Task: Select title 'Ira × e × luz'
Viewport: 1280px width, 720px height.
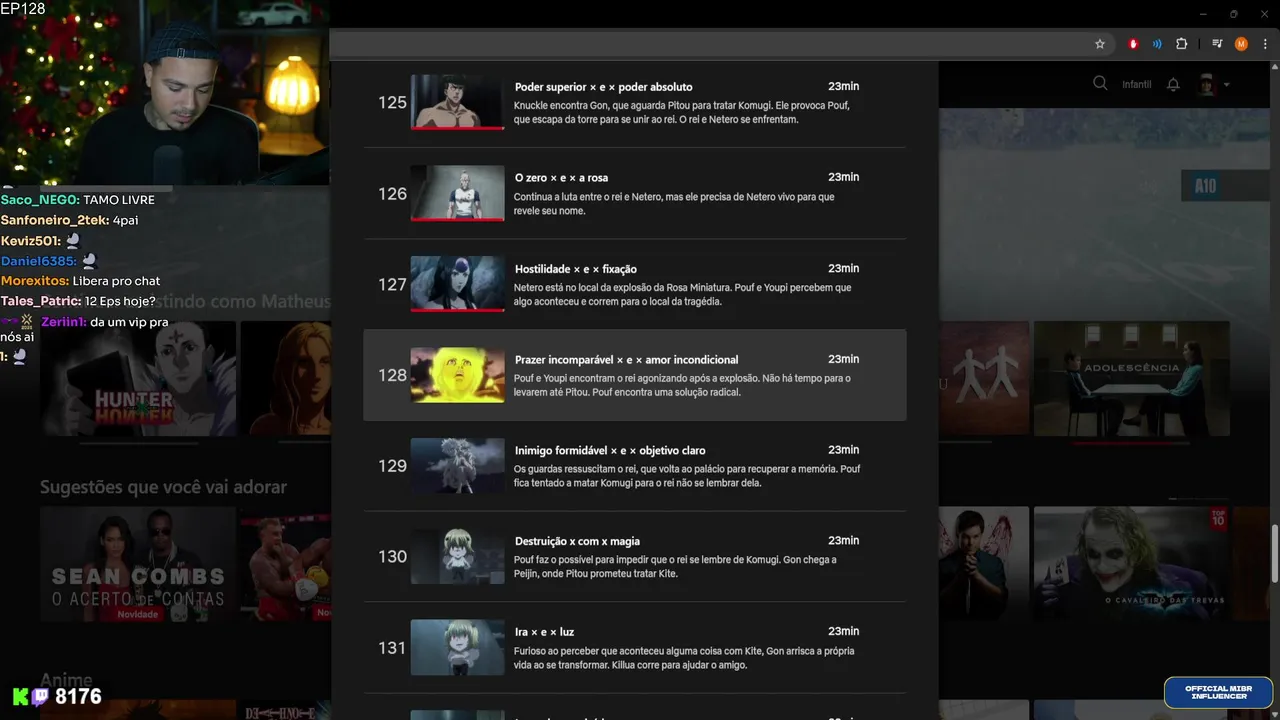Action: (544, 633)
